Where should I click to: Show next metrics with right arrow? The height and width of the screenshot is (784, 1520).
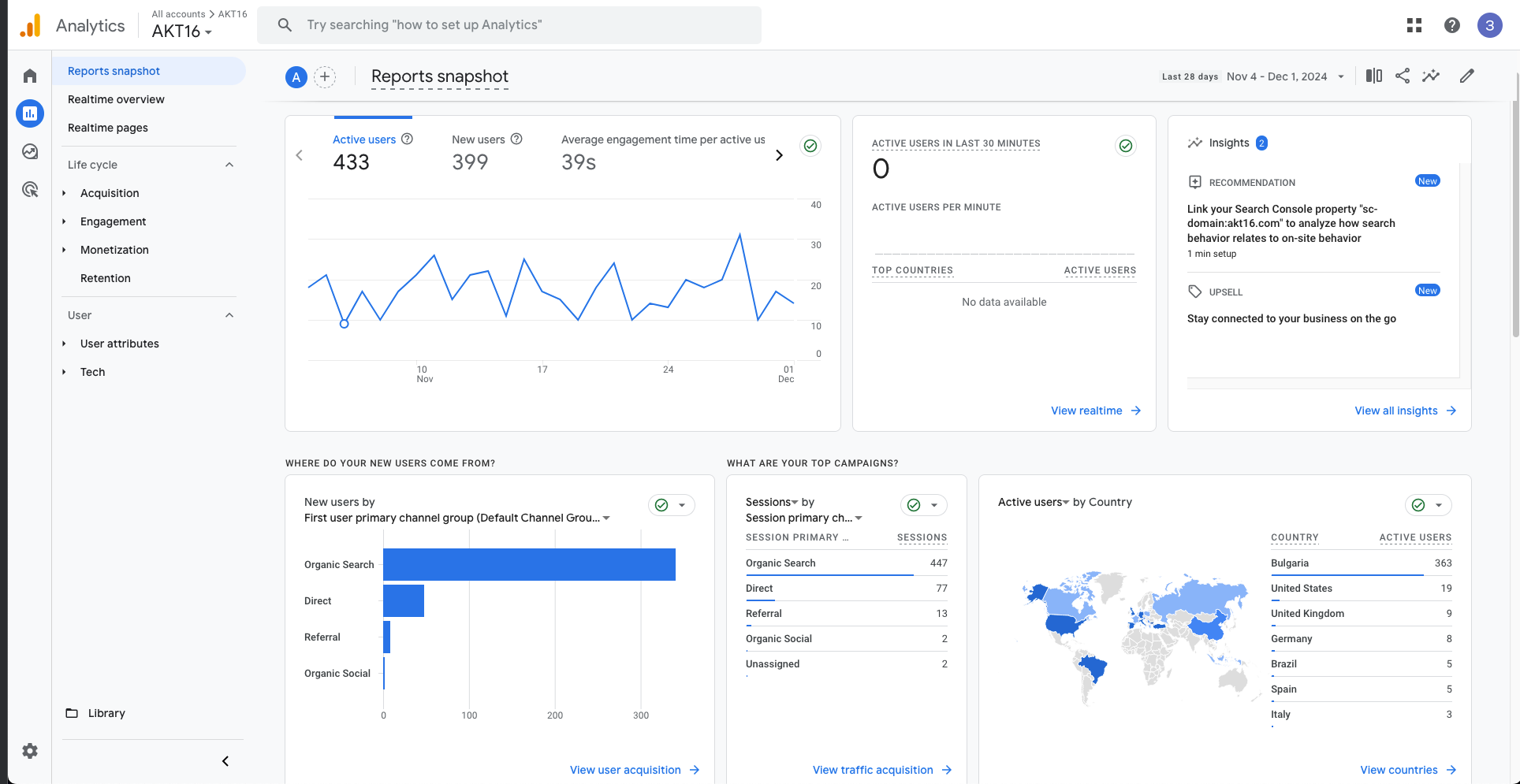click(779, 155)
